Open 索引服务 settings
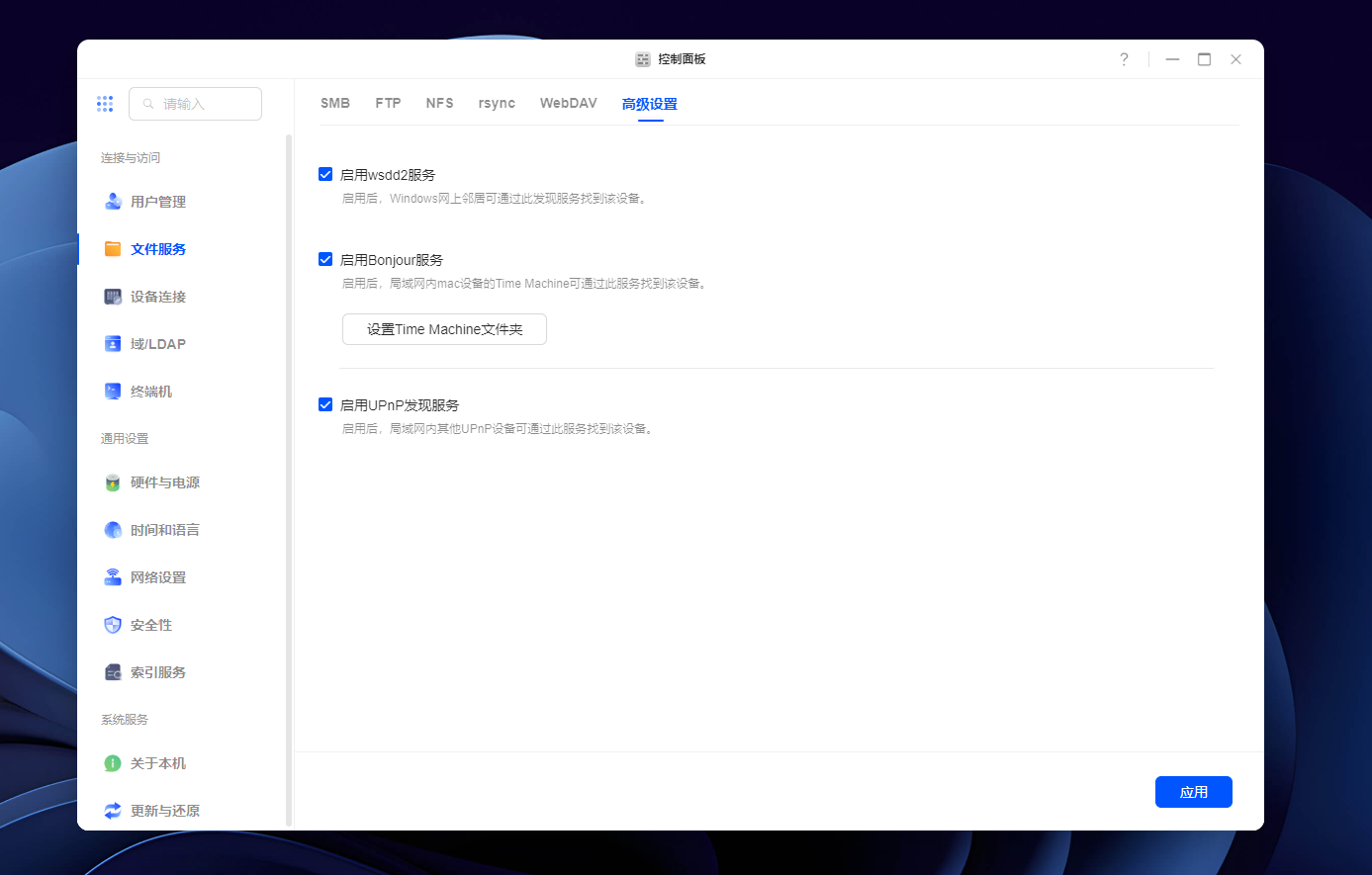Screen dimensions: 1372x875 pyautogui.click(x=156, y=671)
